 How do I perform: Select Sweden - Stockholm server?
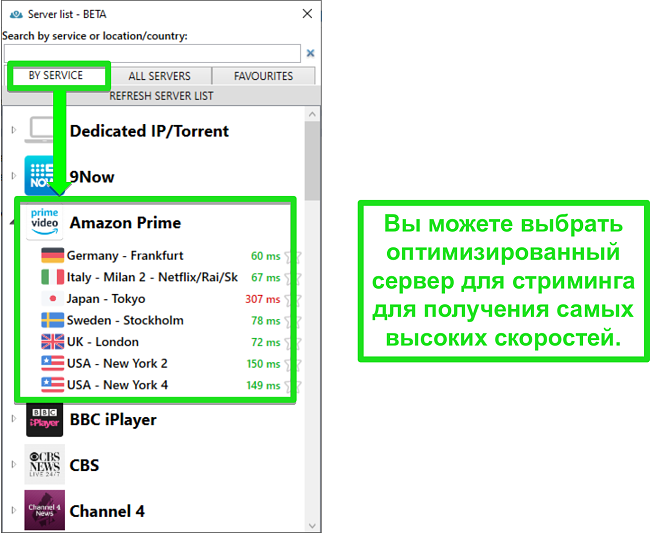[x=125, y=320]
